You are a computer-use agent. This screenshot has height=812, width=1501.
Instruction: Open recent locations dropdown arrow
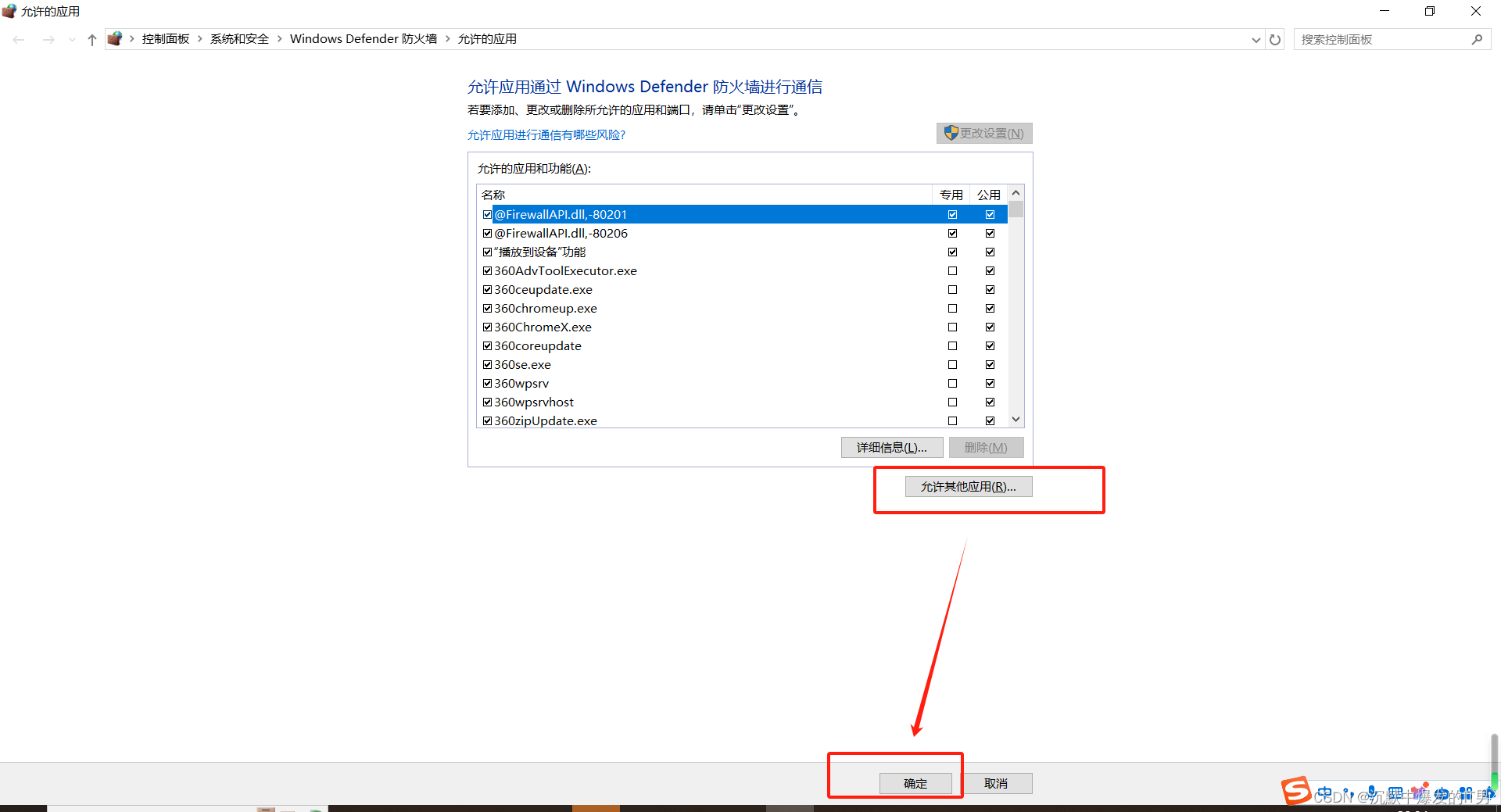(72, 40)
